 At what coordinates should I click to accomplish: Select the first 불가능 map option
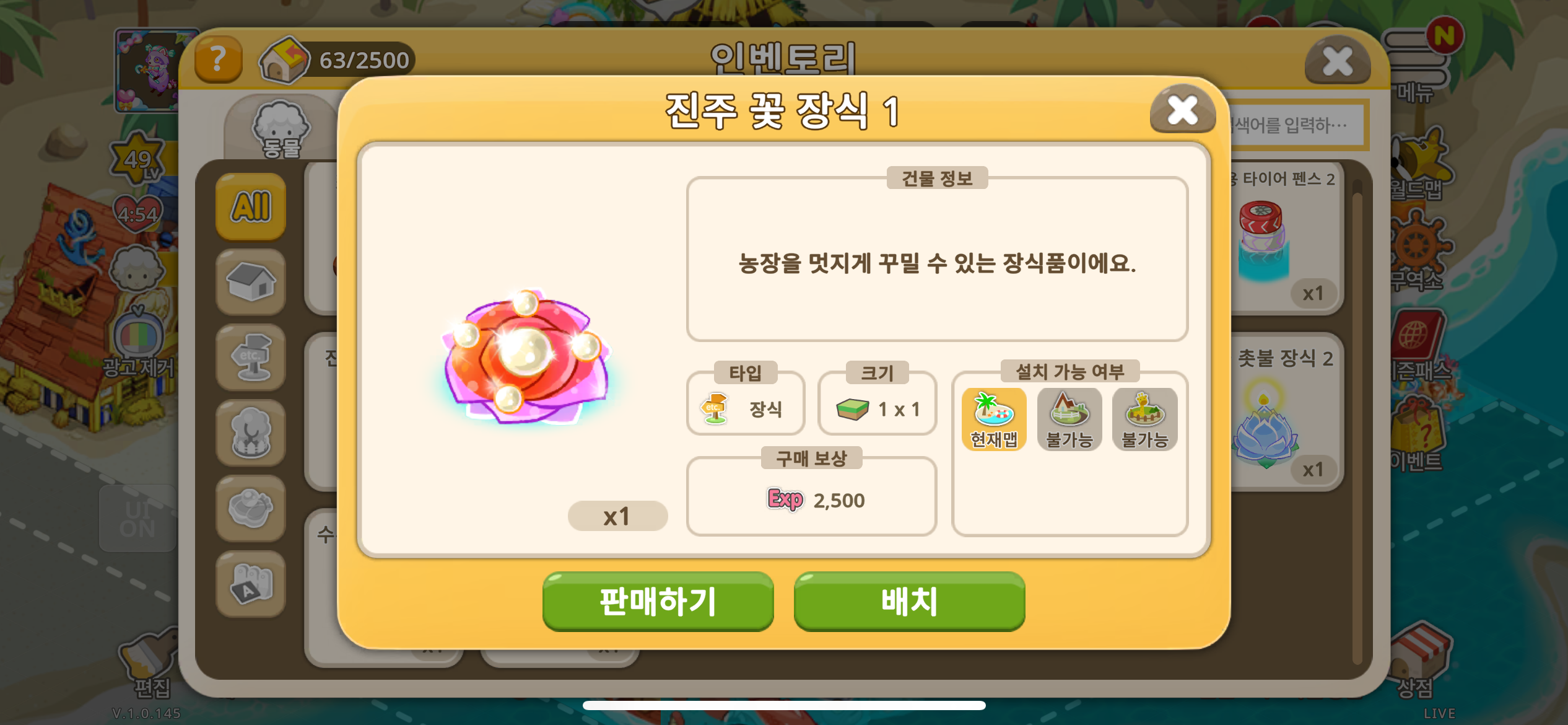click(x=1069, y=419)
